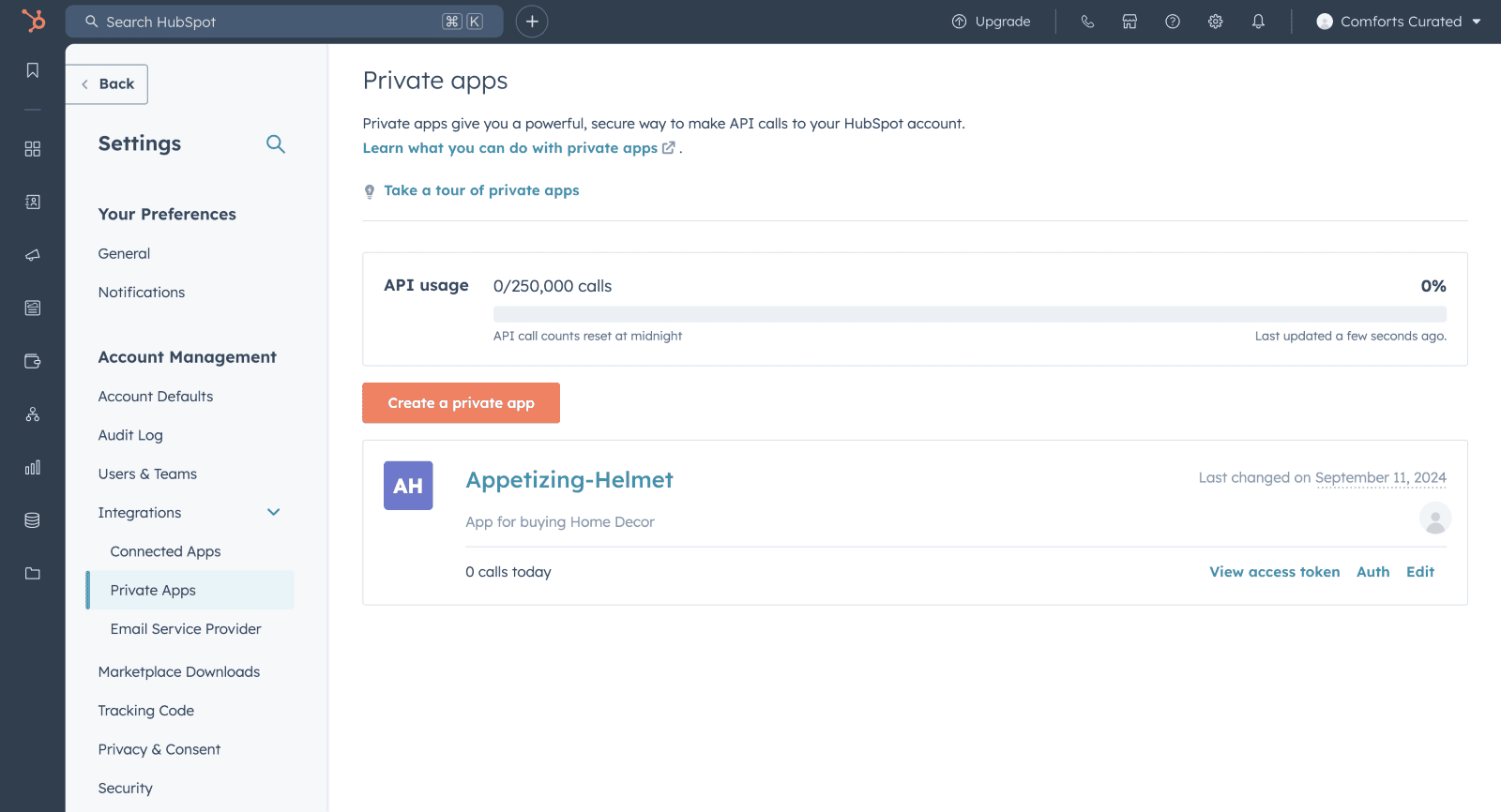
Task: Open the Bookmarks icon in left rail
Action: coord(33,70)
